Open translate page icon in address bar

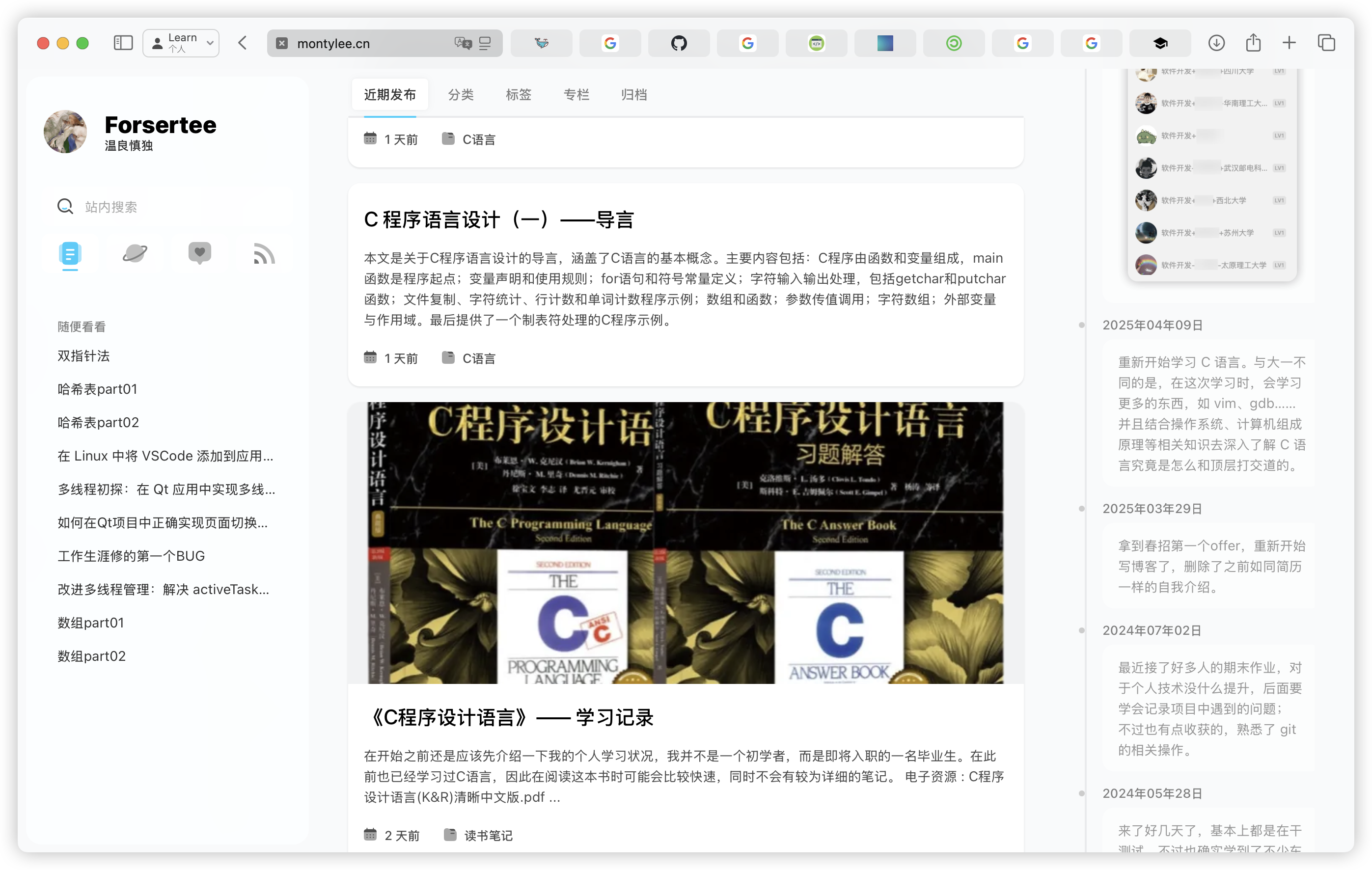pyautogui.click(x=463, y=43)
